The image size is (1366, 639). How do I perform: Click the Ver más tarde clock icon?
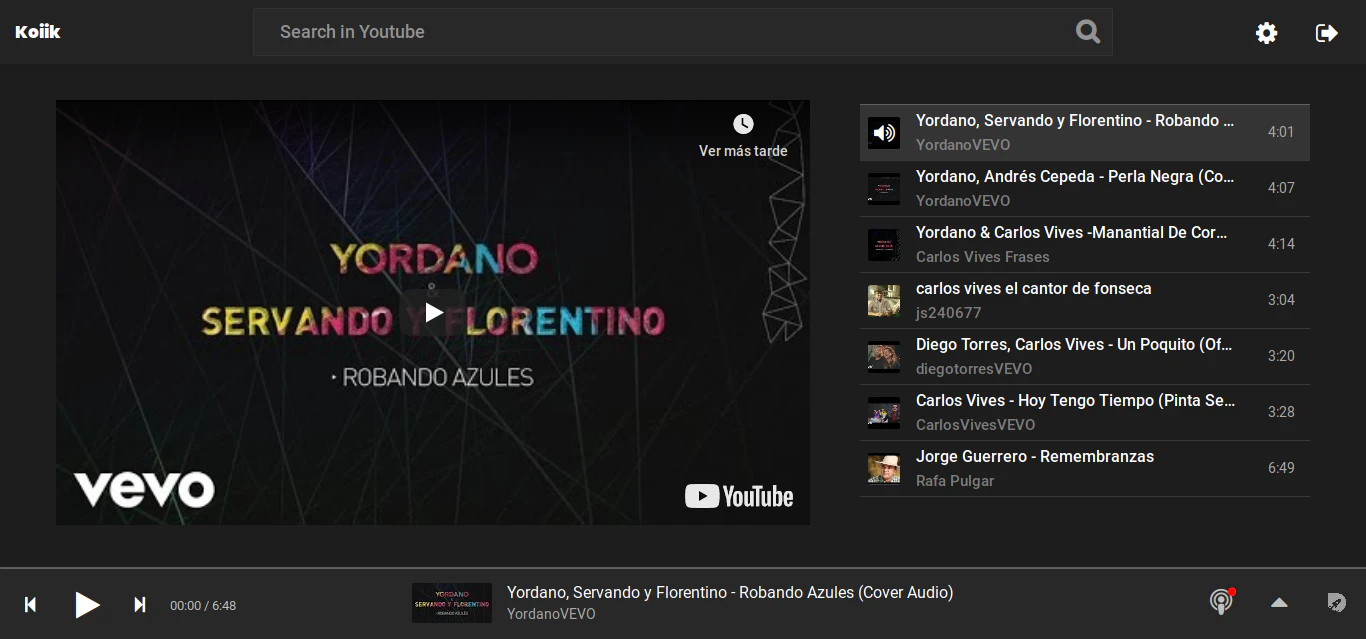coord(743,124)
